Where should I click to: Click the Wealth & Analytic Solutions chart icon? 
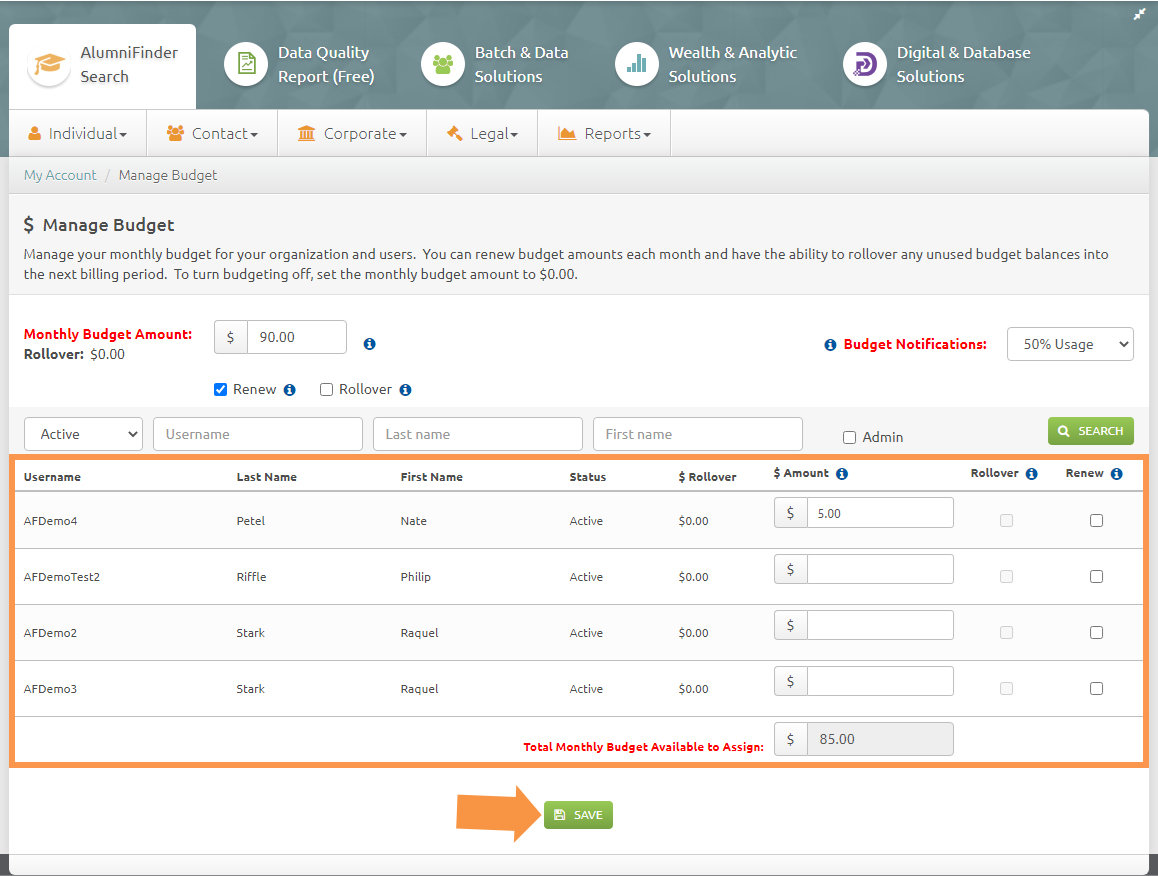pos(637,64)
